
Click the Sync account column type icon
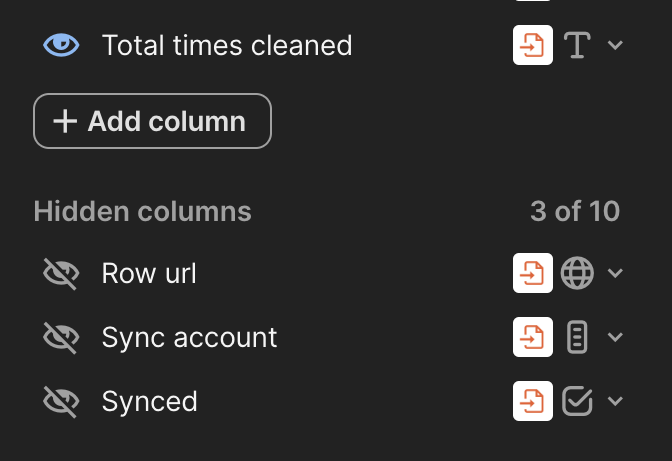577,338
